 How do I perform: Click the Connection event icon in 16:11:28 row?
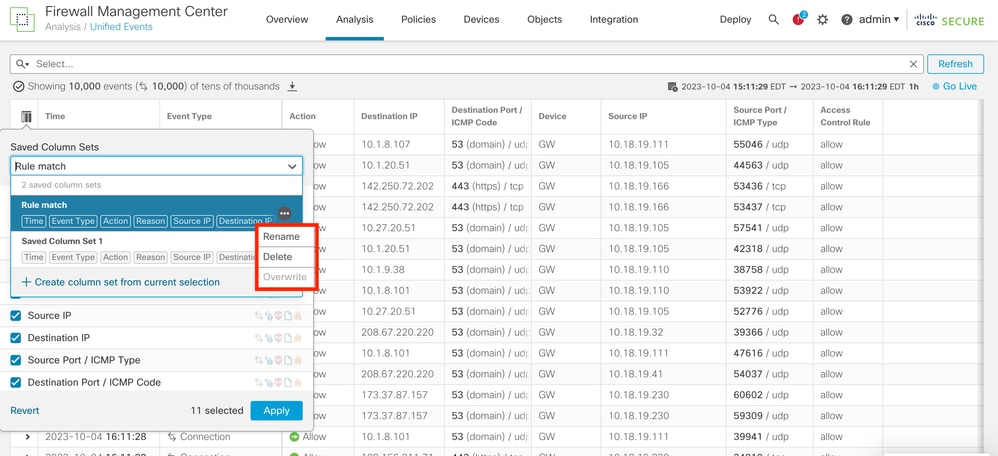171,437
